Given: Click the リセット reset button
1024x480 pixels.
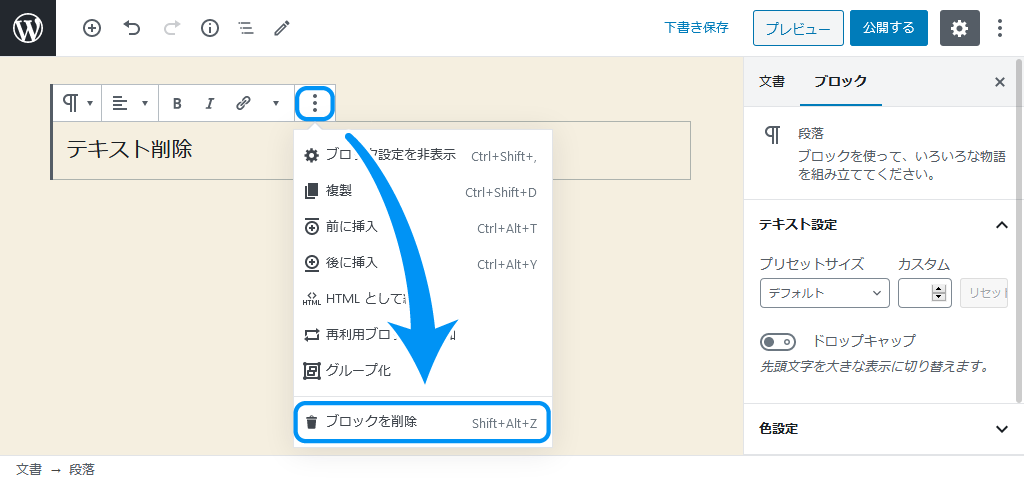Looking at the screenshot, I should pos(984,293).
